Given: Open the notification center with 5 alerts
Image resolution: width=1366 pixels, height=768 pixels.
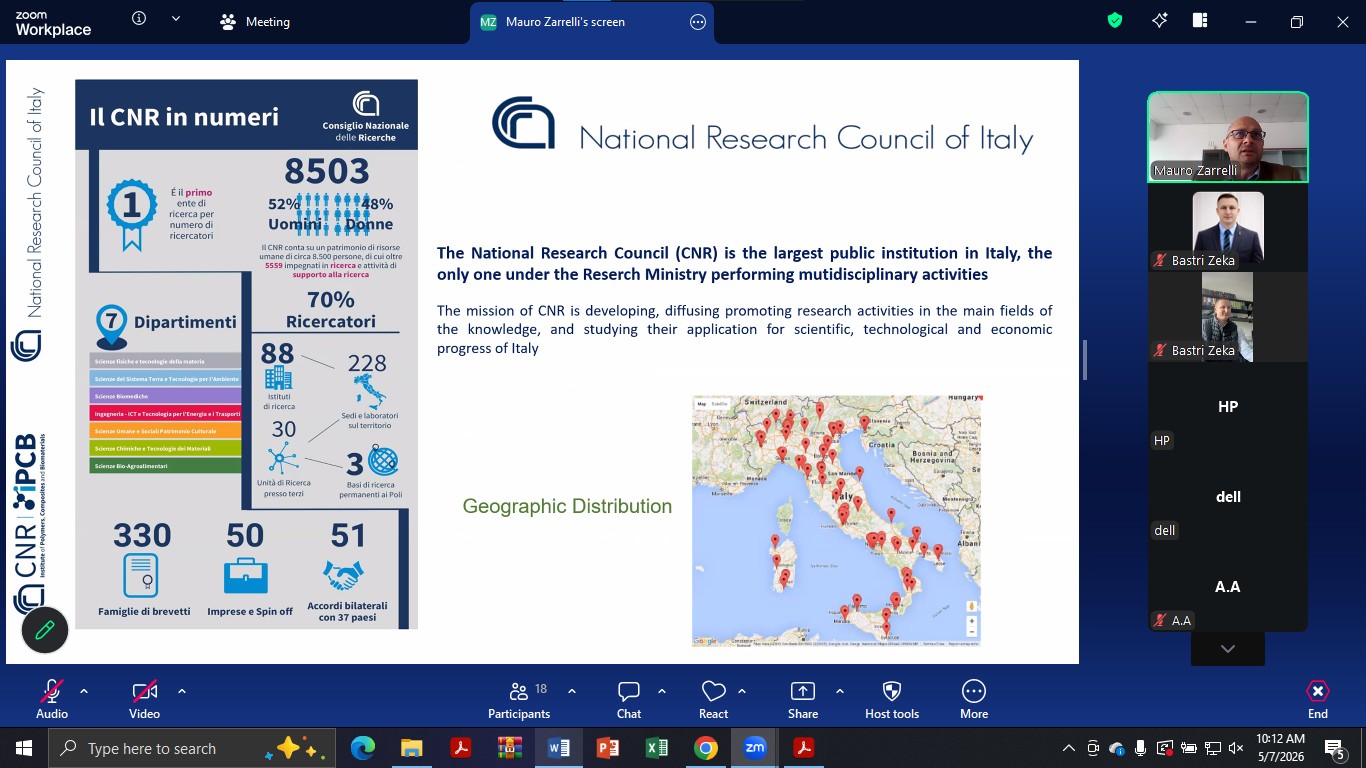Looking at the screenshot, I should point(1336,748).
